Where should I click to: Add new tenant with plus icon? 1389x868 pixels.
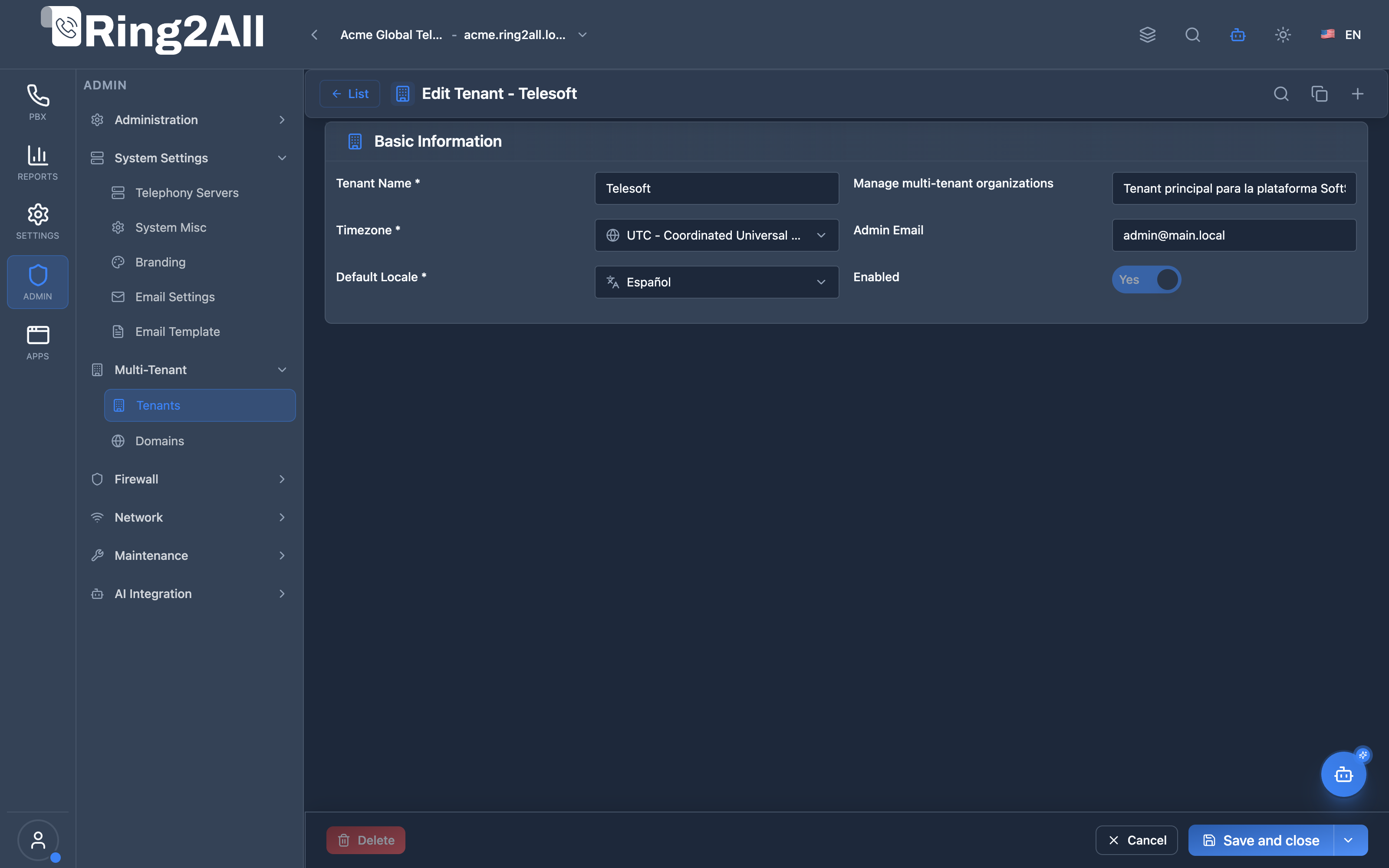[x=1357, y=94]
